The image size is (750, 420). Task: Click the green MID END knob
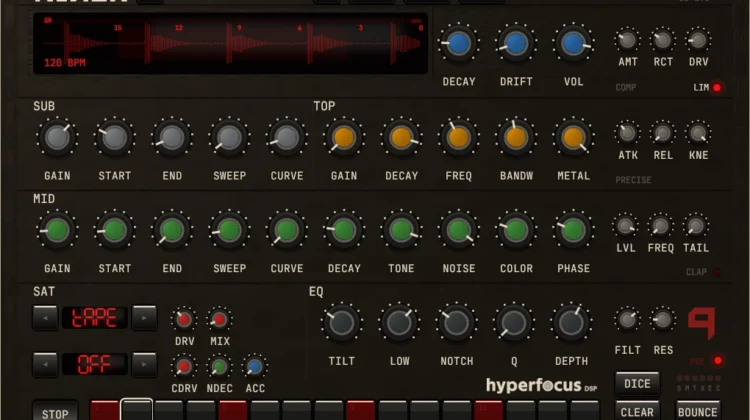coord(172,230)
